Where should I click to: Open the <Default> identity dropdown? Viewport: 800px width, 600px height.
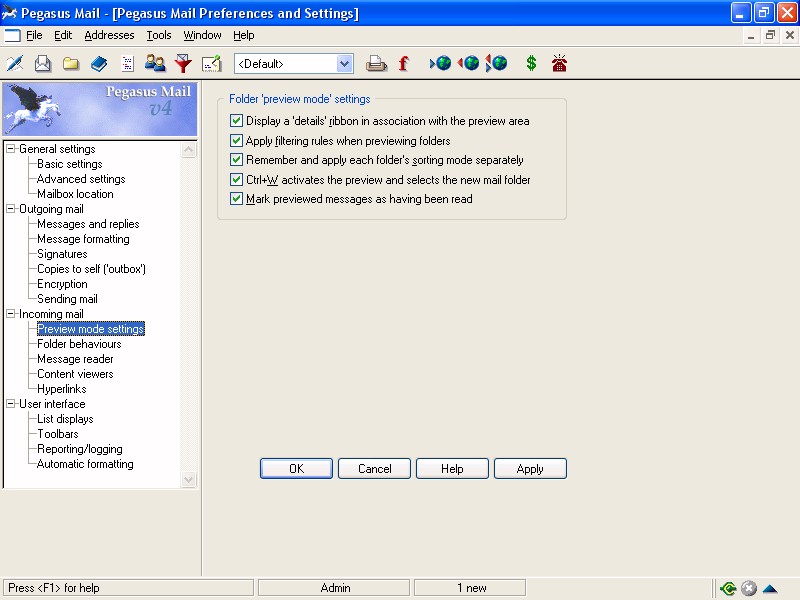tap(344, 64)
